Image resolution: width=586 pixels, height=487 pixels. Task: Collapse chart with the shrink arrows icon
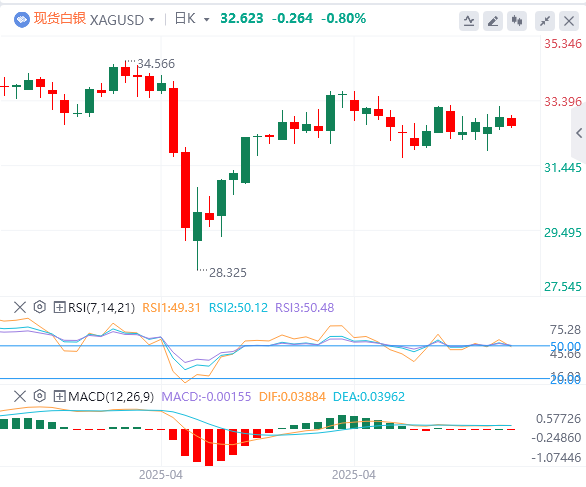545,21
